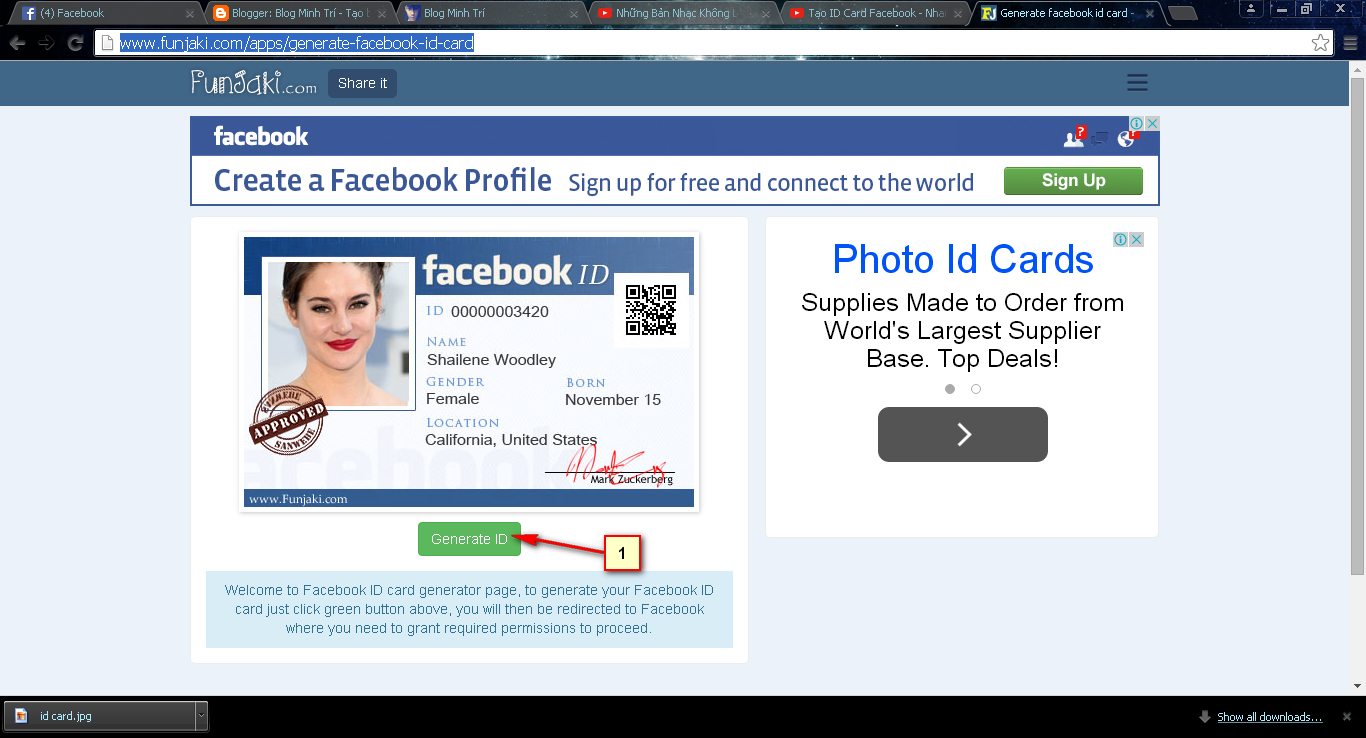Click the next arrow on the Photo Id carousel
Screen dimensions: 1366x738
962,434
